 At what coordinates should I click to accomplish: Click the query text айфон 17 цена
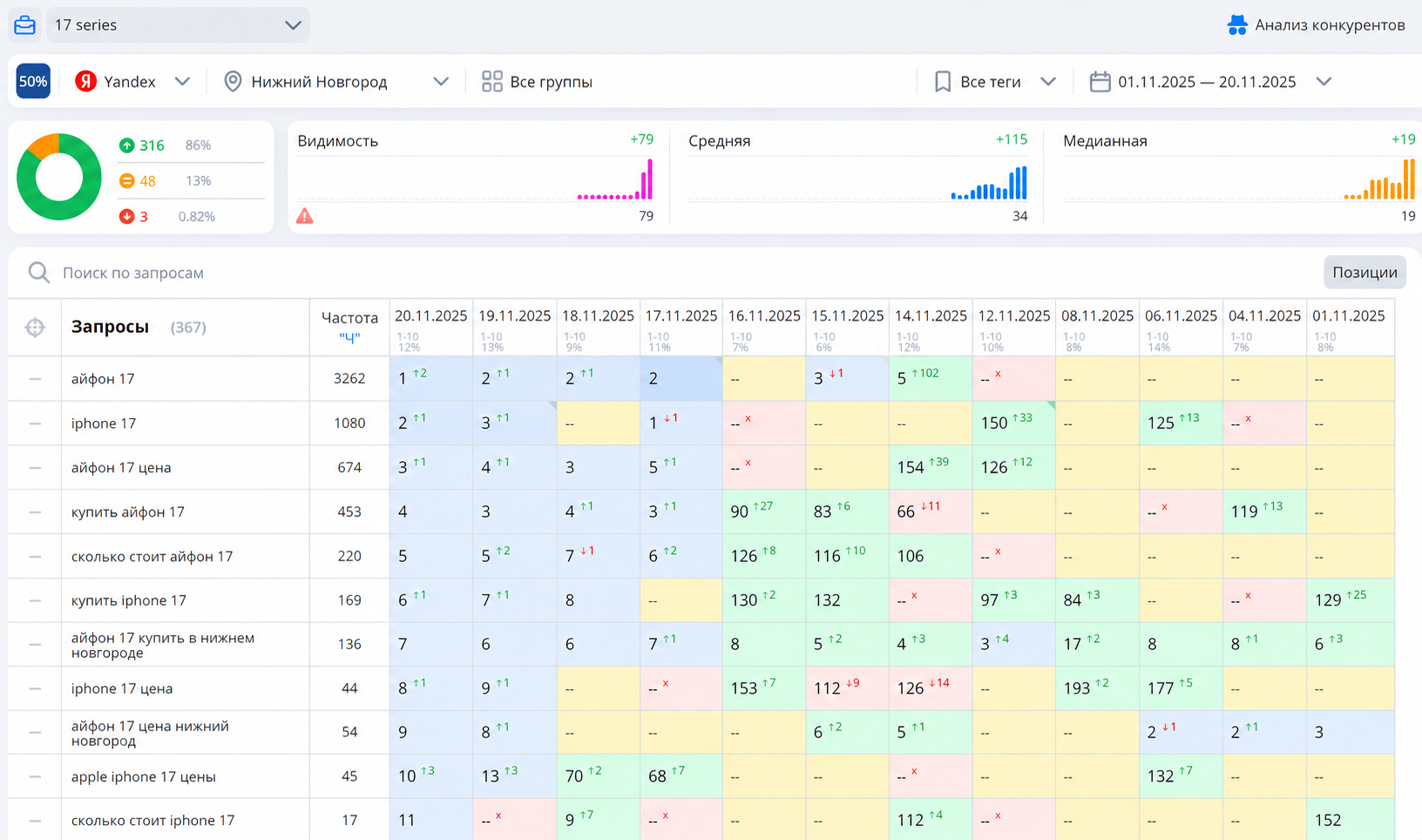121,468
